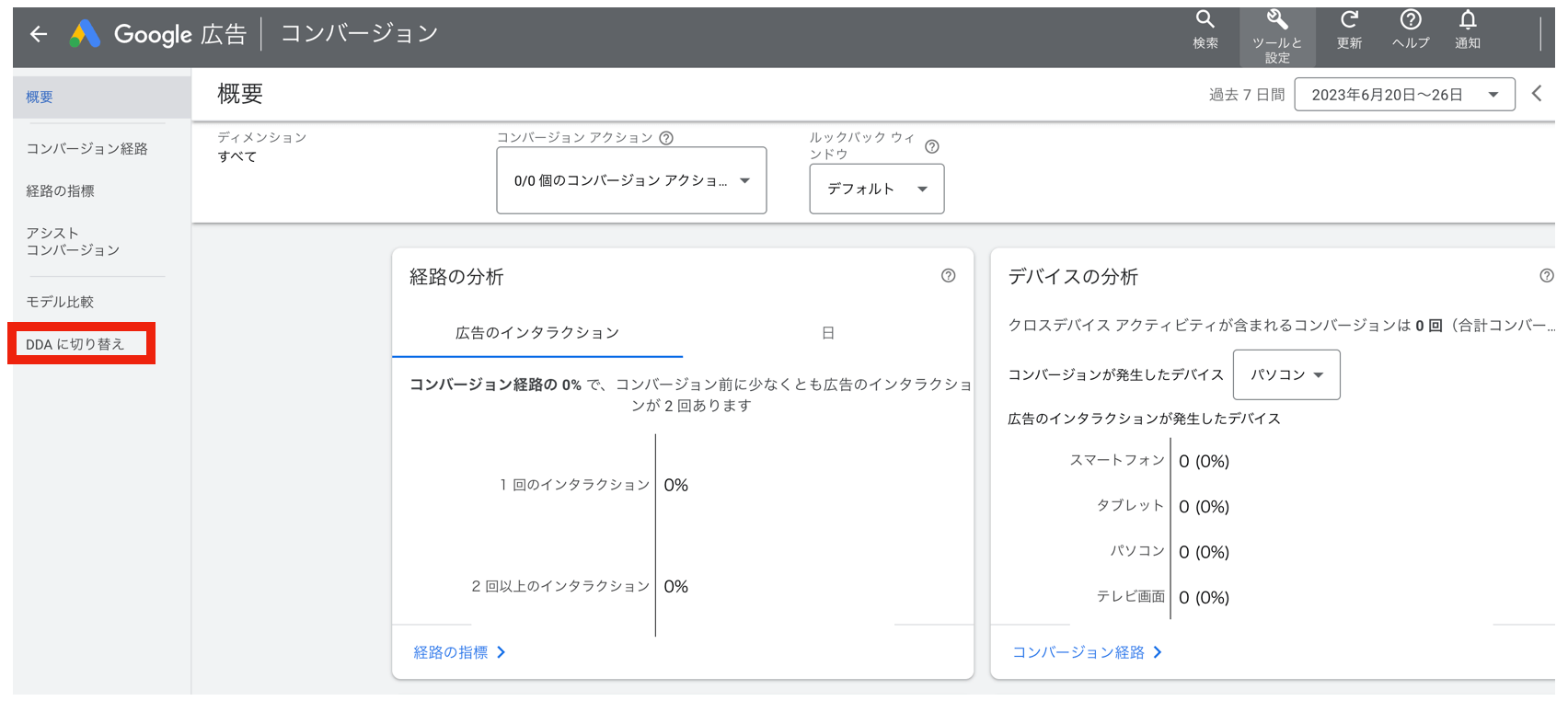Click help icon on デバイスの分析 card
Image resolution: width=1568 pixels, height=701 pixels.
click(x=1546, y=276)
